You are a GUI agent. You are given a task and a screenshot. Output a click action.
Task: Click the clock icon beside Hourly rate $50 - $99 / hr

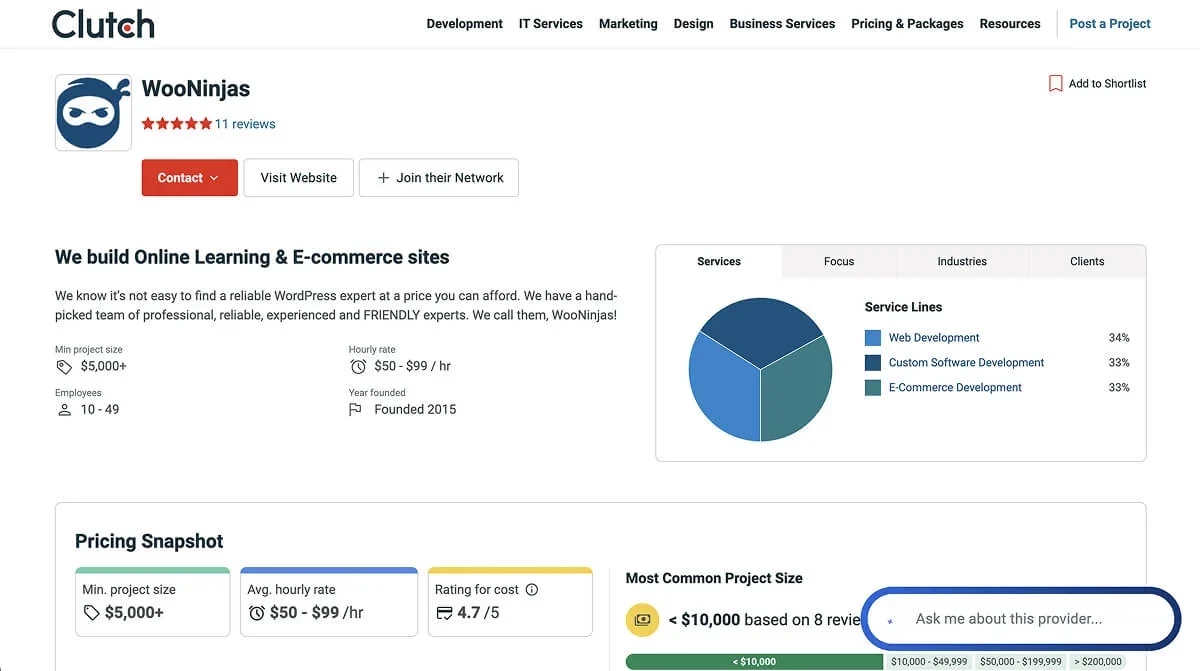coord(358,366)
